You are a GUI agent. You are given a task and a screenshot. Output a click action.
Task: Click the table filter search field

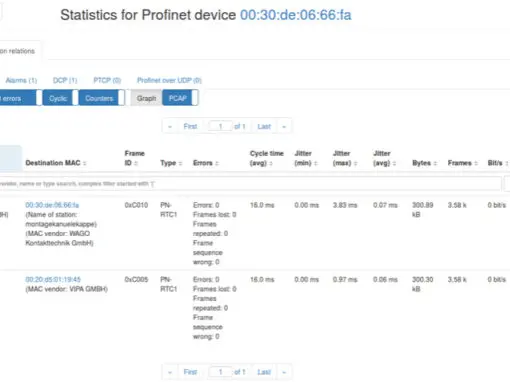coord(250,184)
